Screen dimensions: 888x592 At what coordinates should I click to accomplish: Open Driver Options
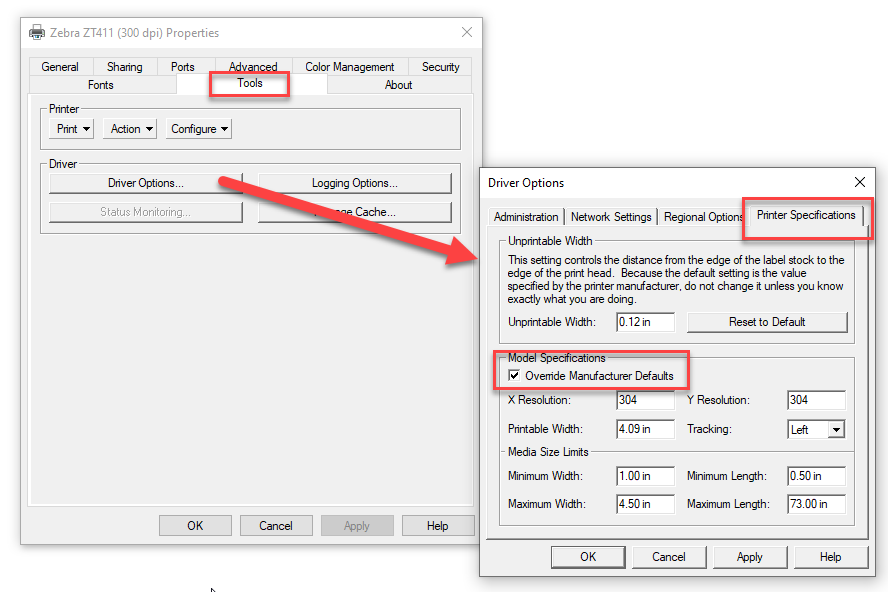146,183
